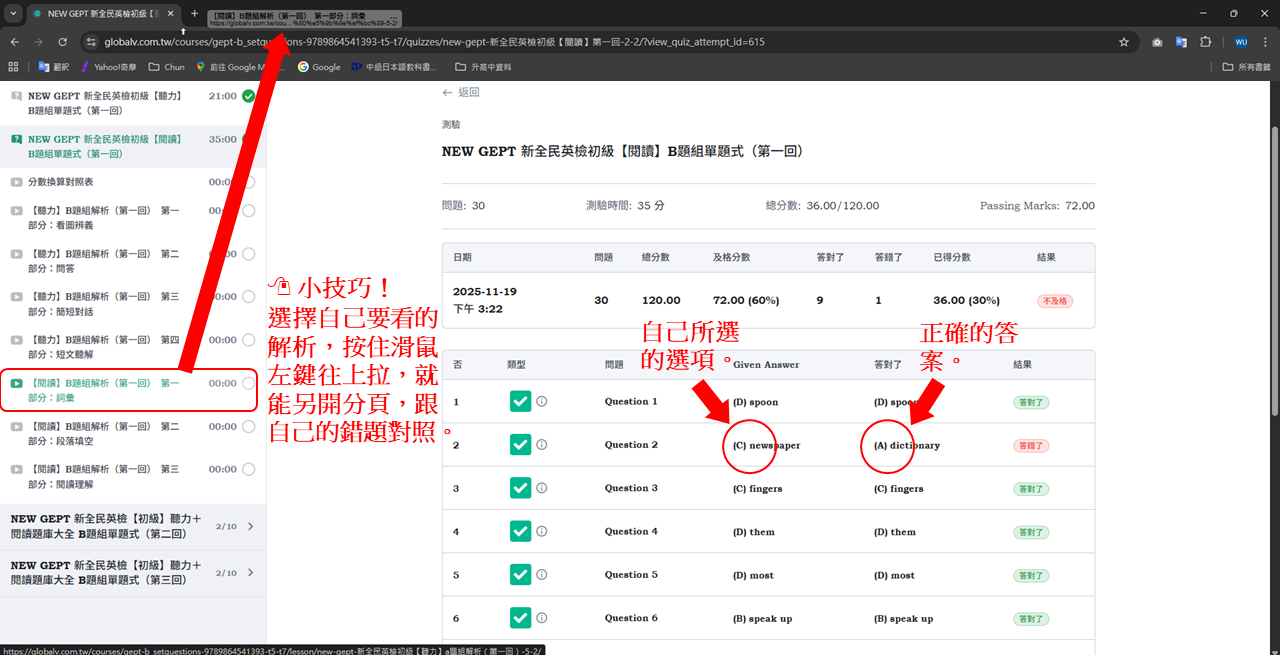Open a new browser tab

194,14
